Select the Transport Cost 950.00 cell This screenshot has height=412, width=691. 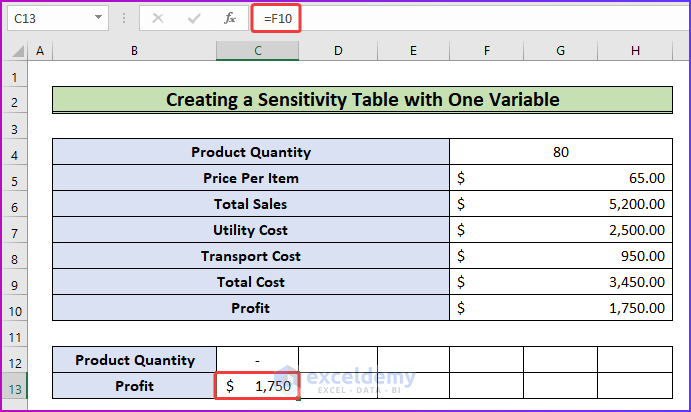point(560,256)
